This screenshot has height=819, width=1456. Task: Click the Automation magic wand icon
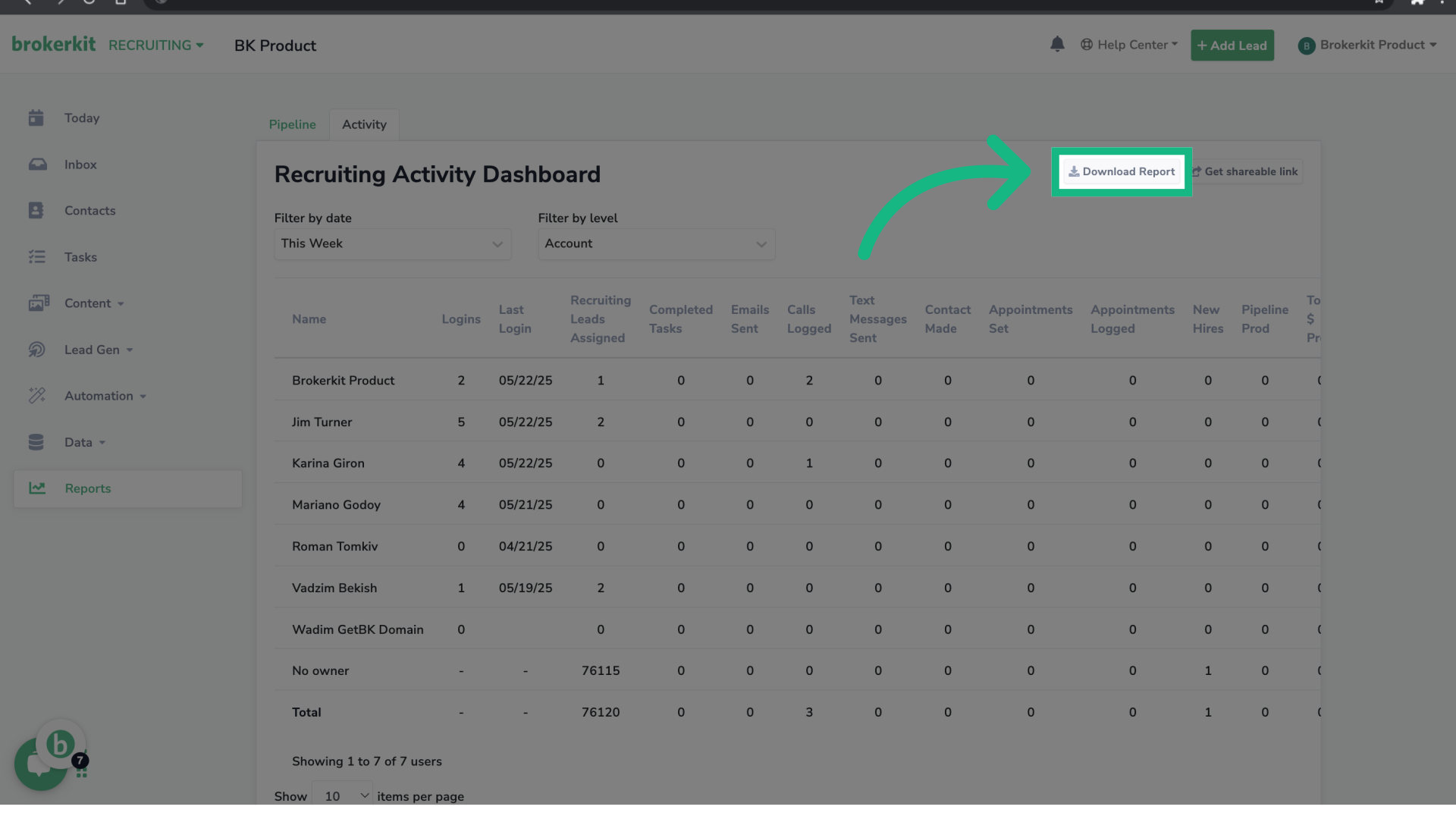(x=36, y=396)
